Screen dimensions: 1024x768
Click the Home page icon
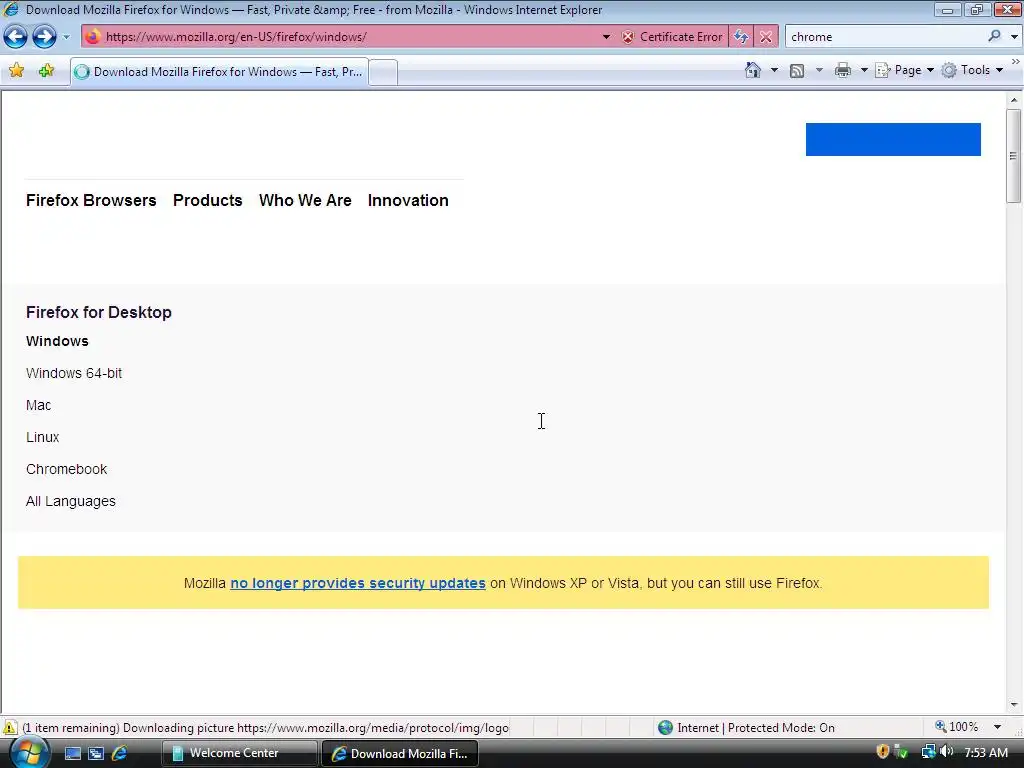click(x=752, y=70)
